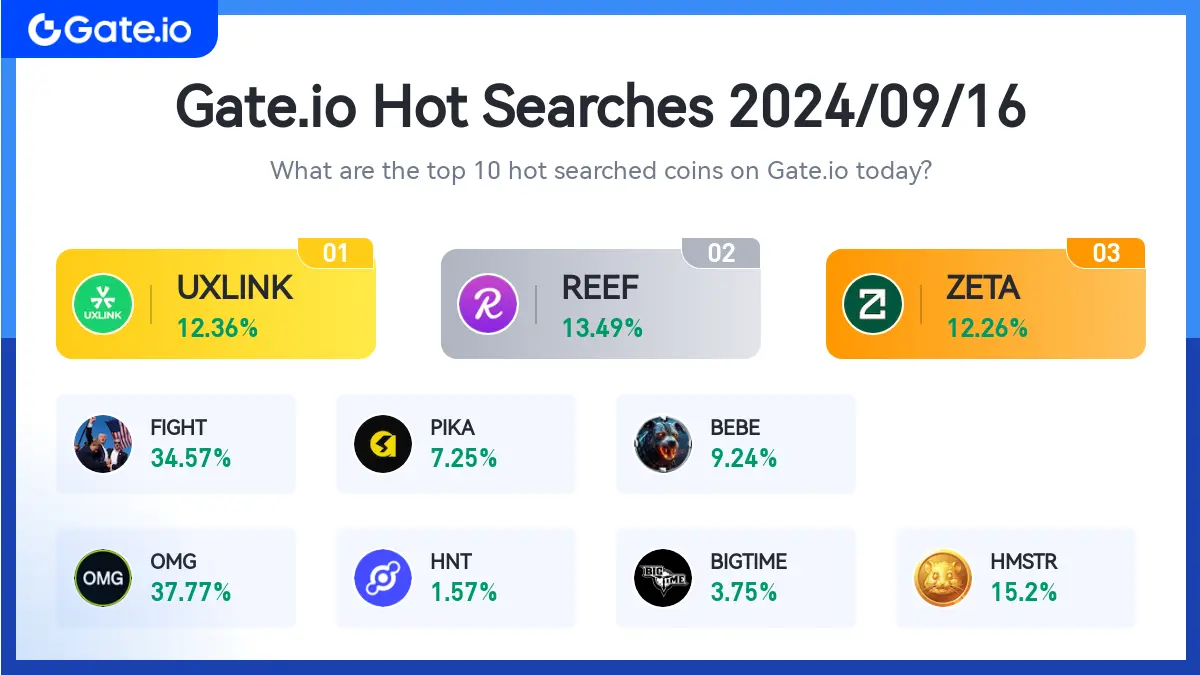Screen dimensions: 1200x675
Task: Select the UXLINK green coin icon
Action: pyautogui.click(x=102, y=303)
